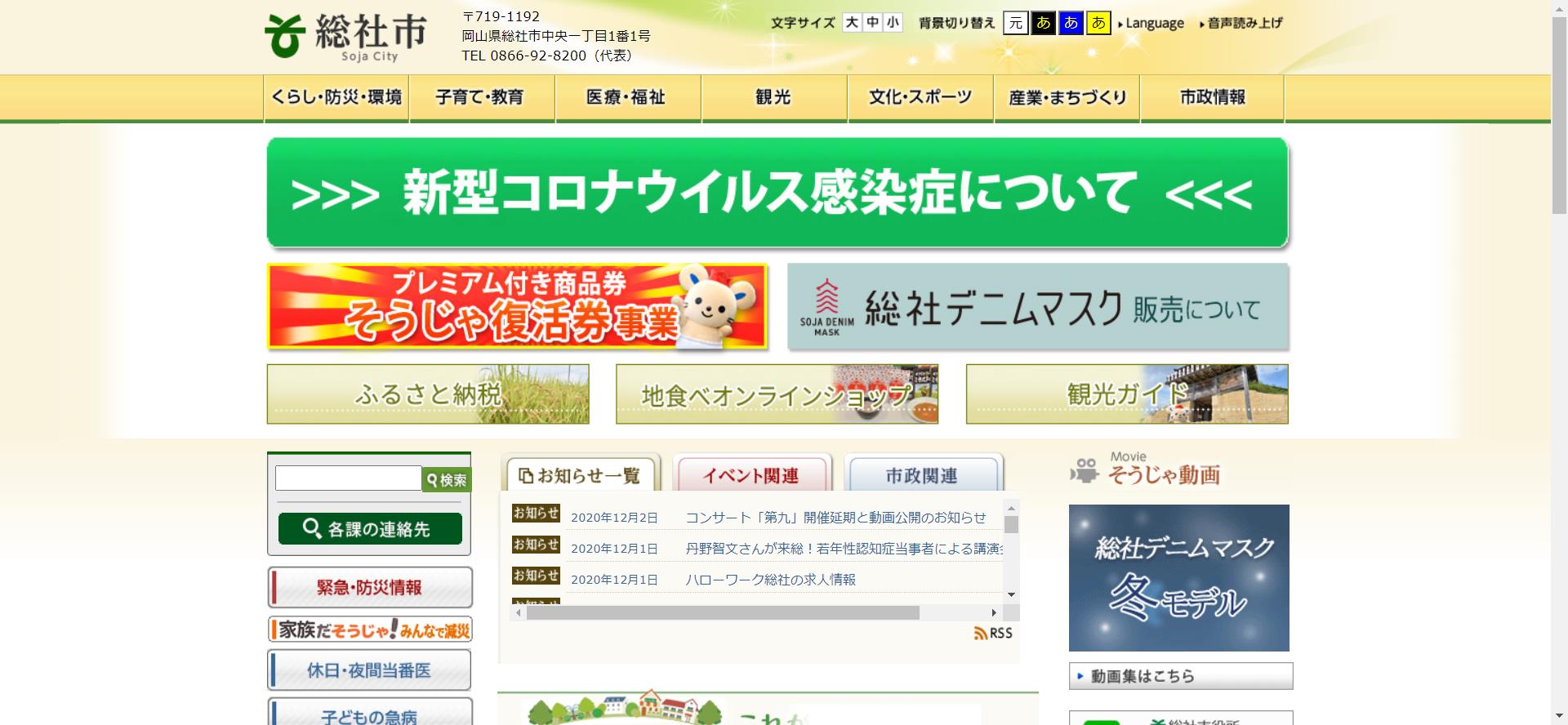Click the Soja City logo
Viewport: 1568px width, 725px height.
point(345,38)
